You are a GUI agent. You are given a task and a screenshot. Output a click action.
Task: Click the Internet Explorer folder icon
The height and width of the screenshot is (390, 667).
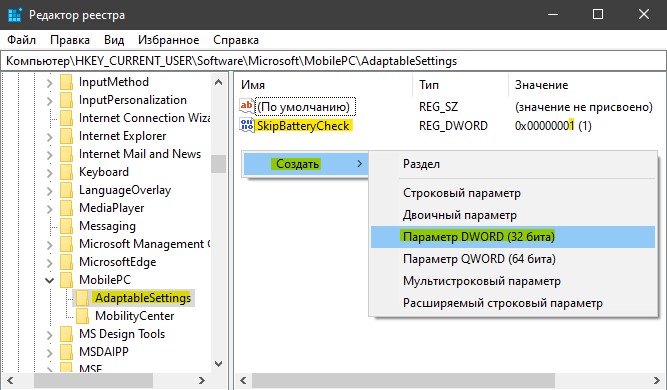point(66,136)
